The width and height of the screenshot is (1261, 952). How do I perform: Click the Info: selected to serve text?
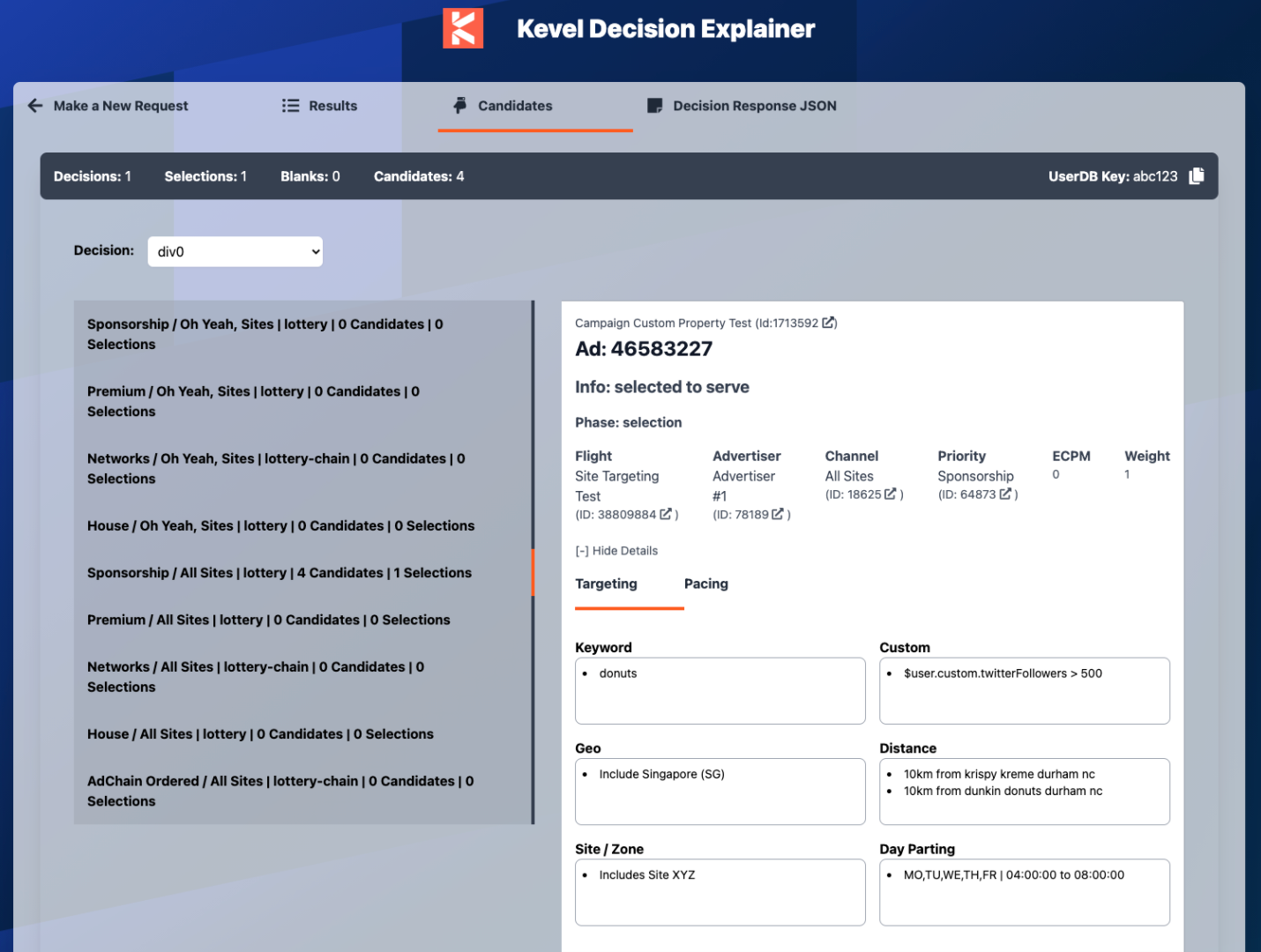pos(662,387)
